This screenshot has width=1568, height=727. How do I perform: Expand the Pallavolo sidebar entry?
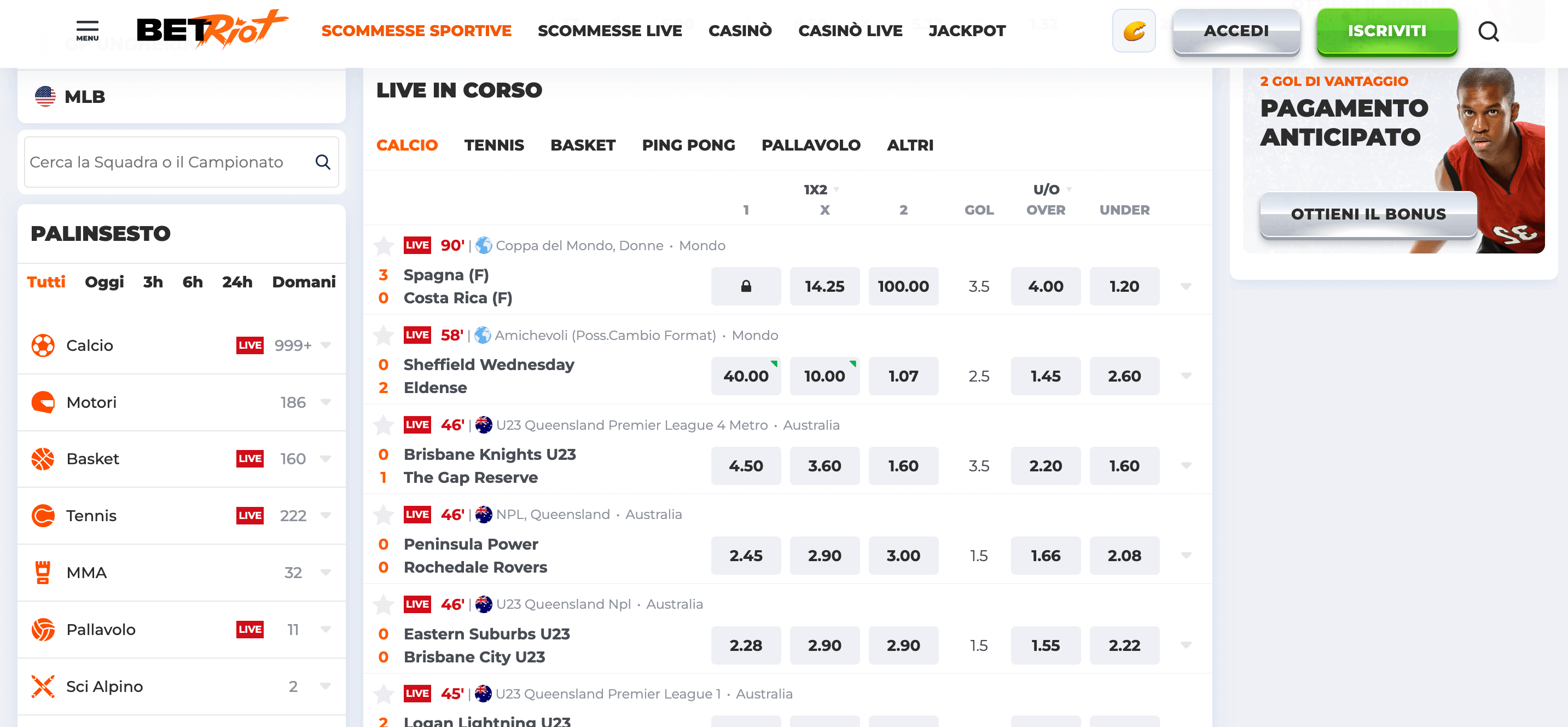click(x=326, y=629)
